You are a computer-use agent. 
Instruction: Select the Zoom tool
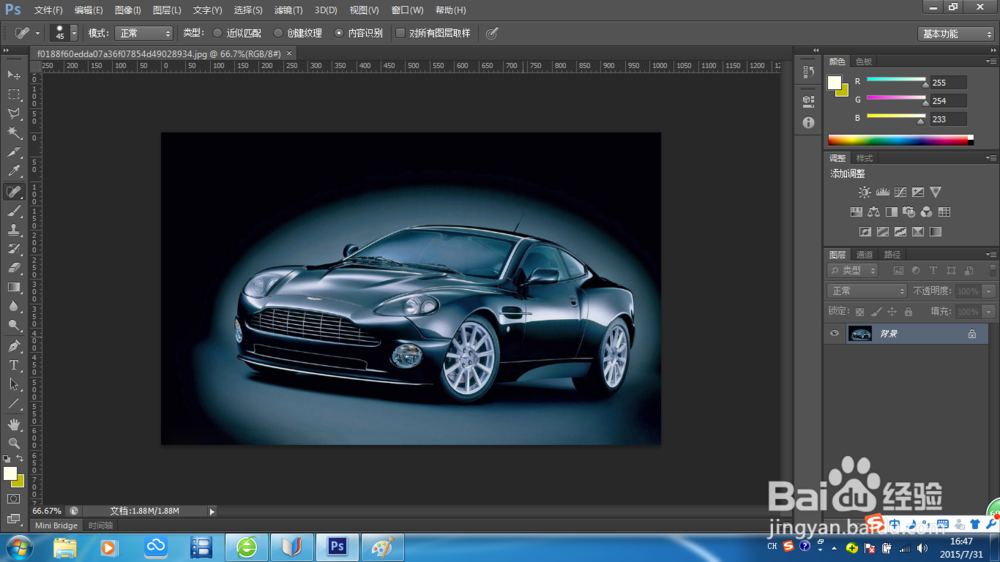point(13,443)
